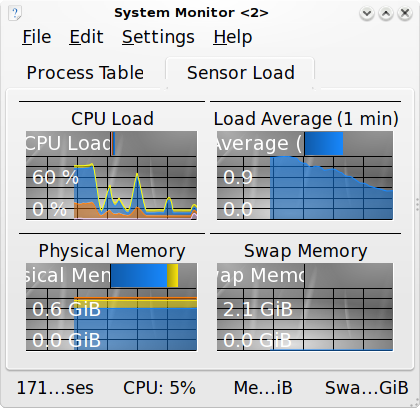Click the Load Average blue bar indicator
The image size is (420, 408).
[x=324, y=144]
